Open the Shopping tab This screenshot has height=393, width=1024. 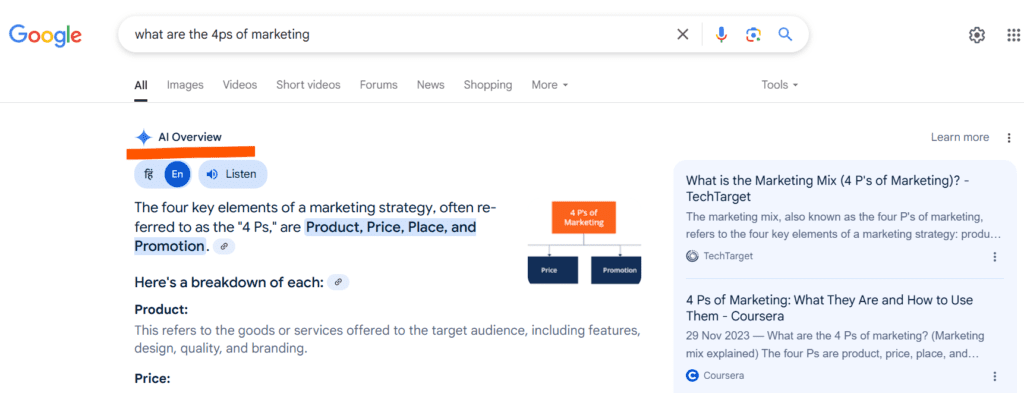coord(488,85)
